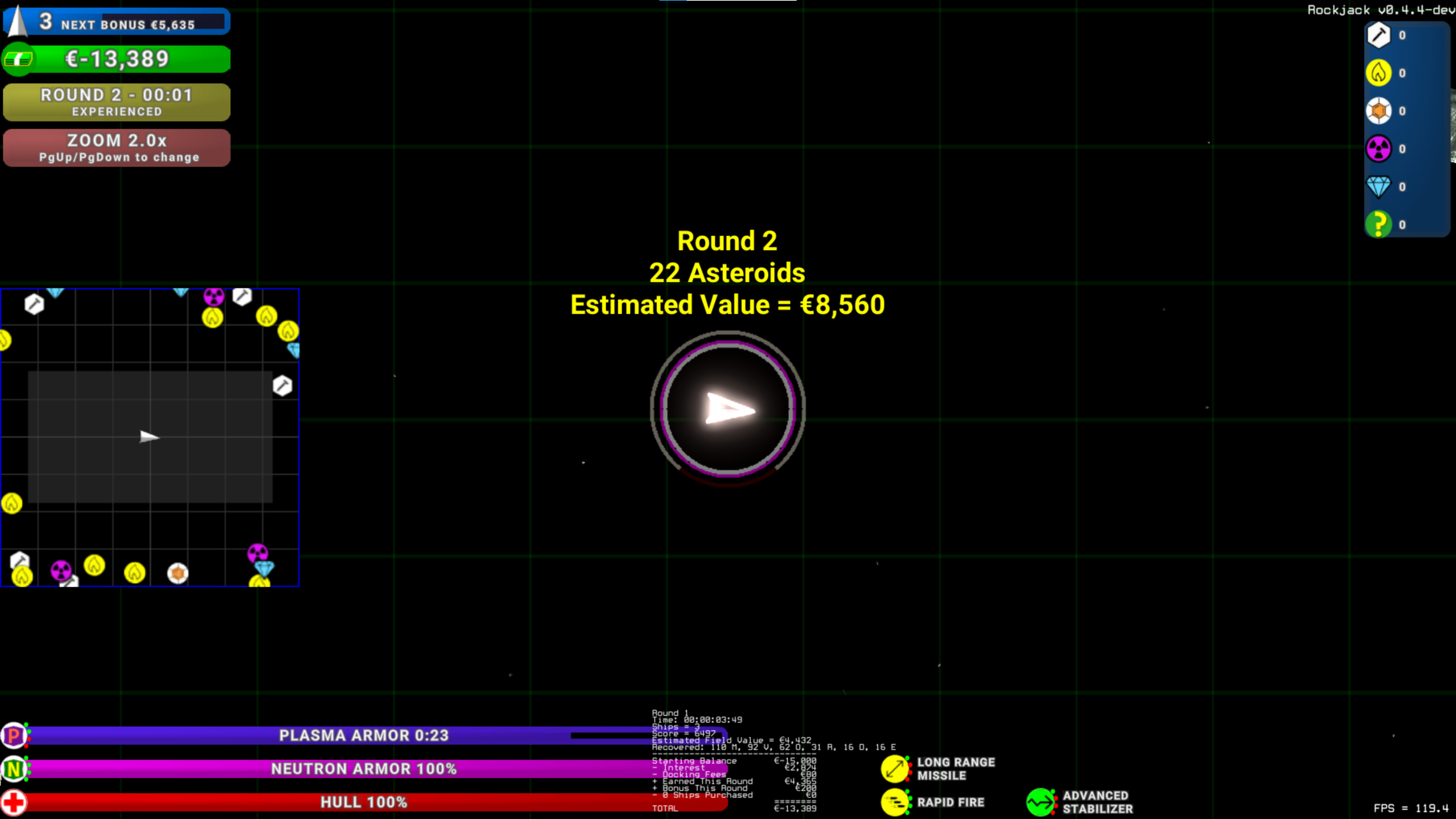Viewport: 1456px width, 819px height.
Task: Click the diamond resource counter icon
Action: pyautogui.click(x=1379, y=187)
